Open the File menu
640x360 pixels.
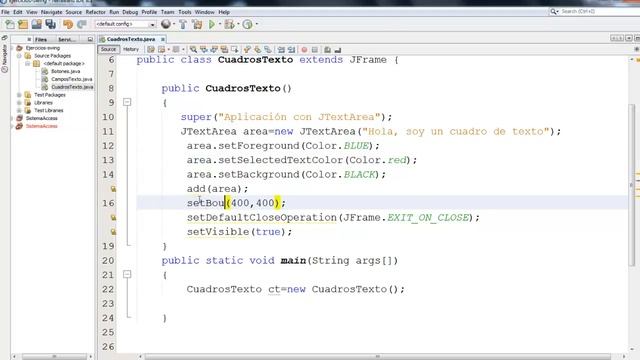click(5, 12)
